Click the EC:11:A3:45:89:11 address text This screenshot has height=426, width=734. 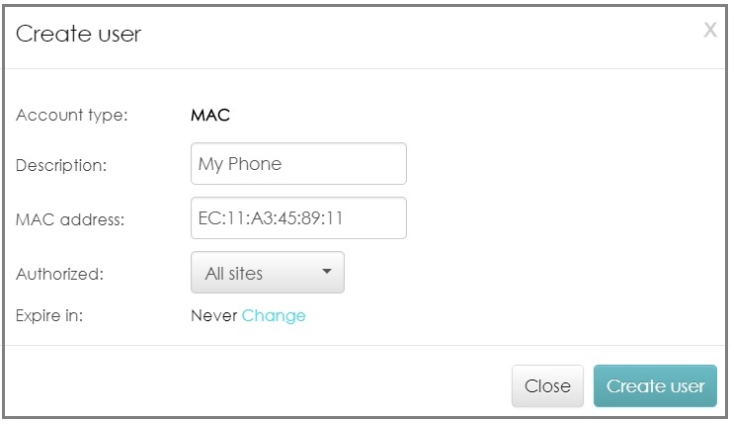point(277,218)
